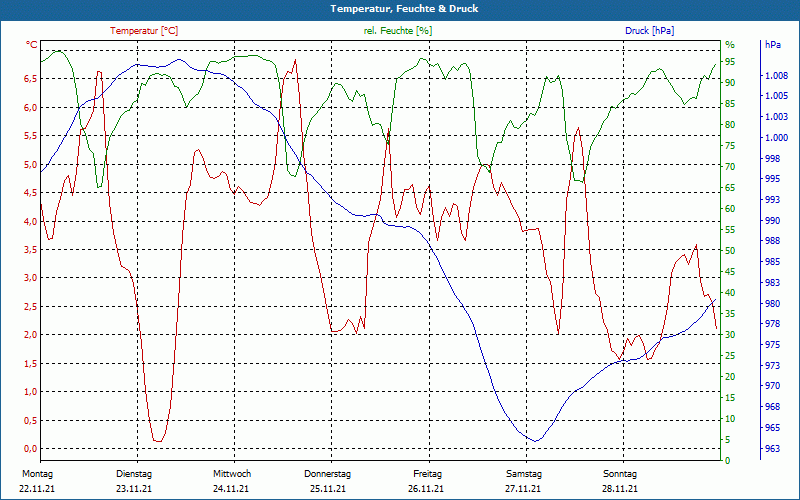Click the pressure axis value '985'

click(x=772, y=262)
